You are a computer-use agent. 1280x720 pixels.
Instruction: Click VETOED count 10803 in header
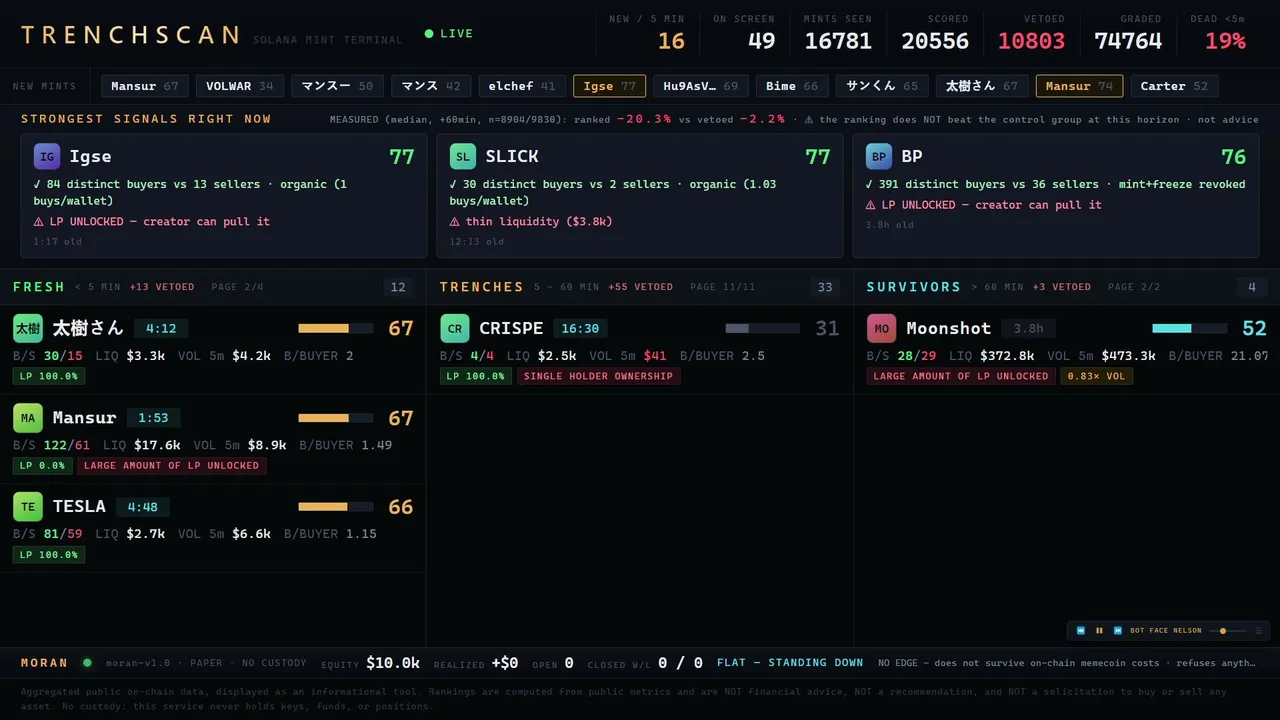tap(1031, 41)
